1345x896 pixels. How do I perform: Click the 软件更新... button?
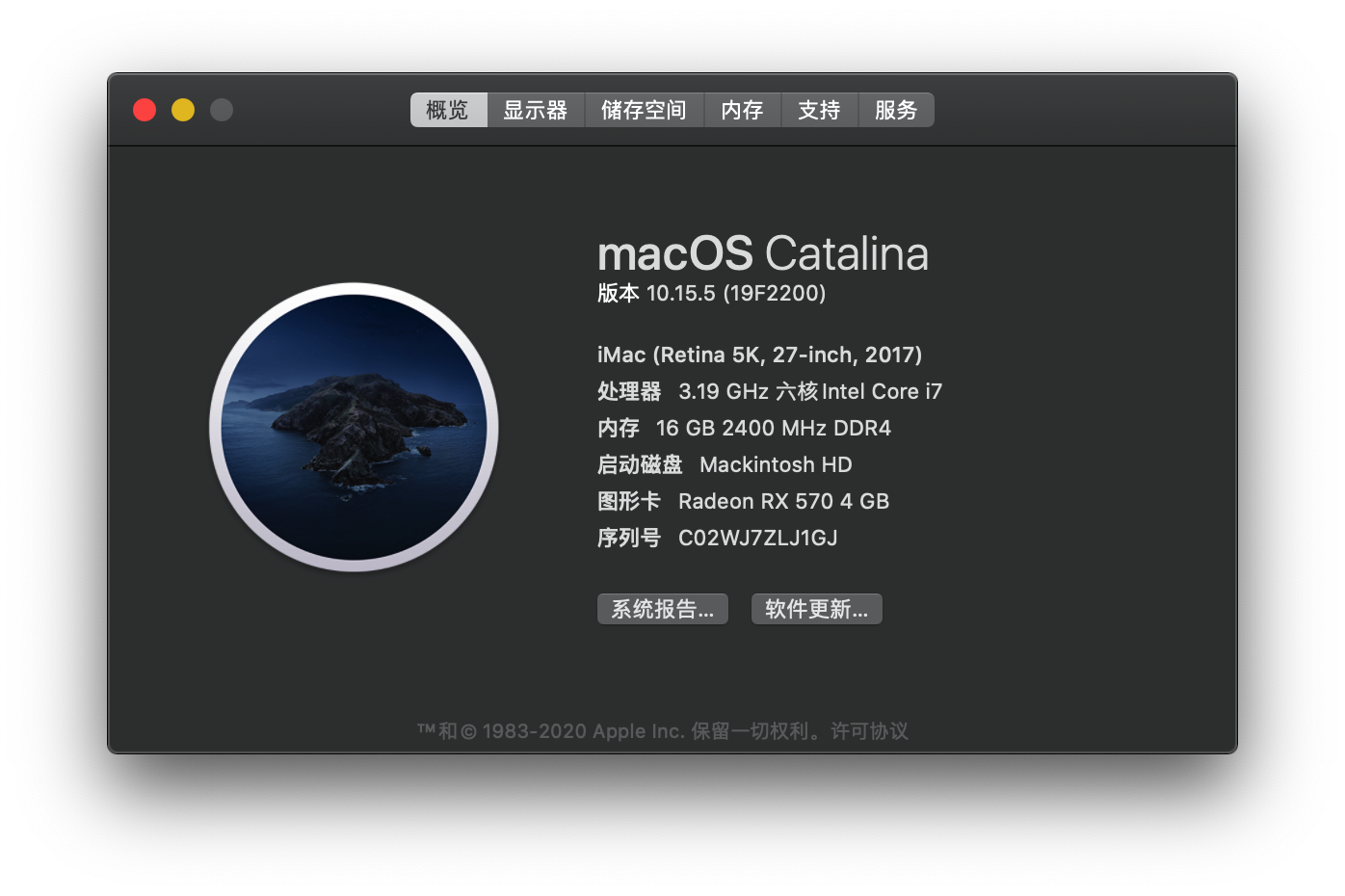(x=817, y=609)
